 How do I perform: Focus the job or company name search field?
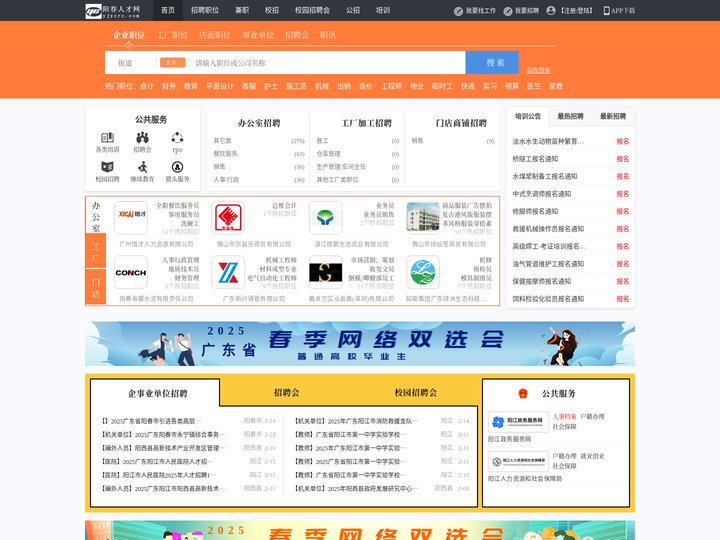tap(328, 63)
